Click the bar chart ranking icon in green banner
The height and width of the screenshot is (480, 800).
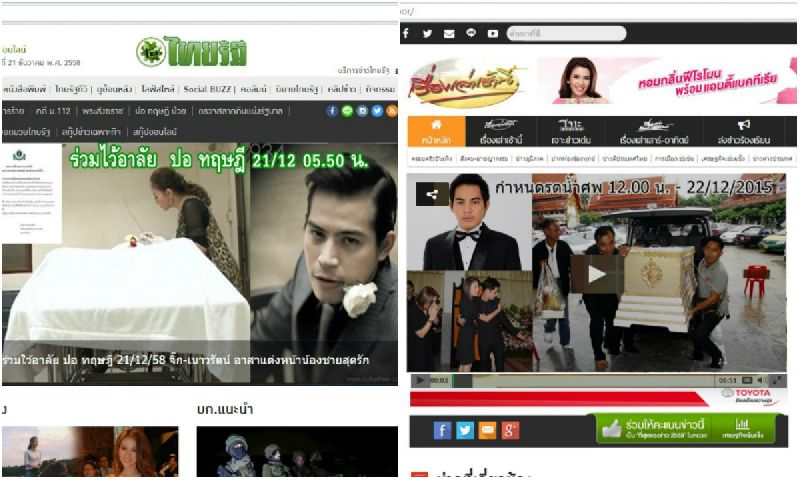[742, 425]
